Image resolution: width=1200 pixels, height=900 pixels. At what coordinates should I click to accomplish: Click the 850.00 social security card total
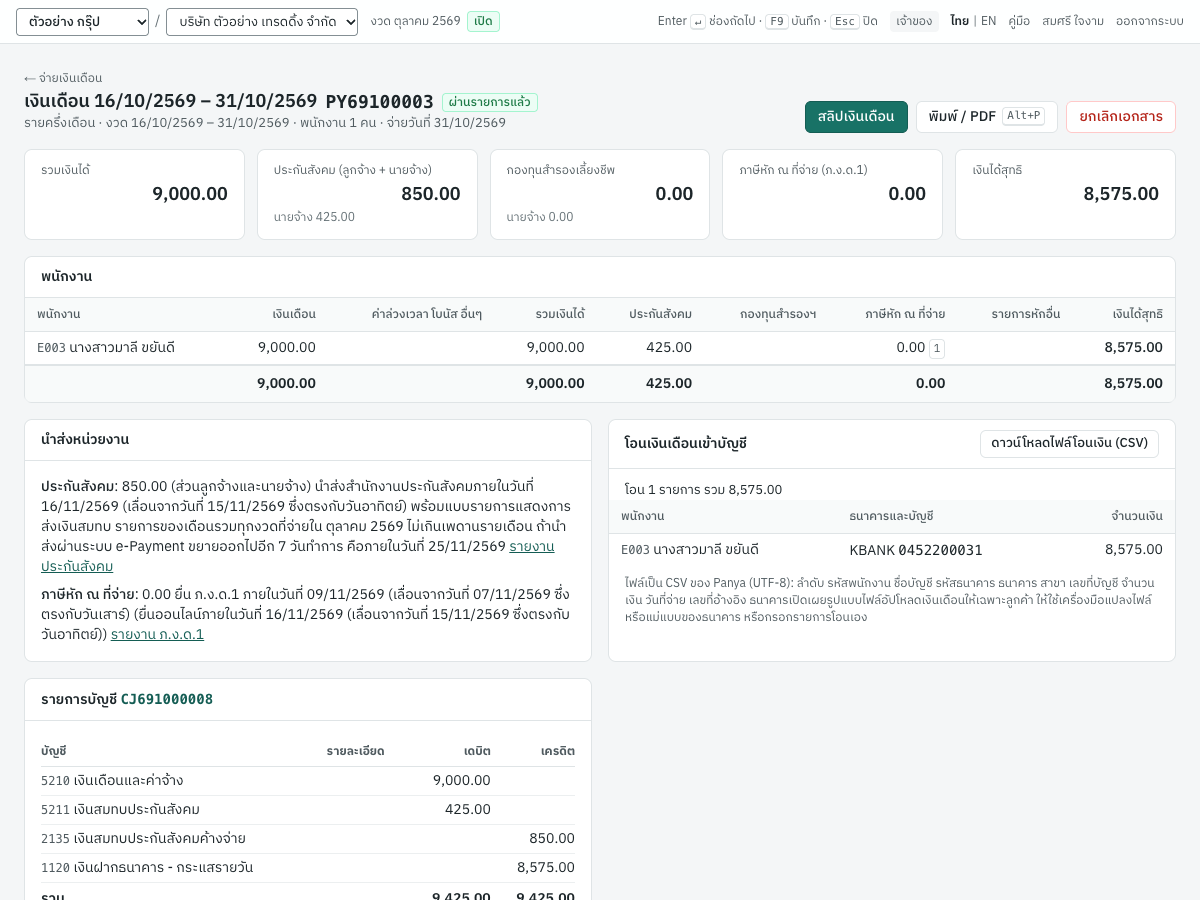(x=431, y=194)
